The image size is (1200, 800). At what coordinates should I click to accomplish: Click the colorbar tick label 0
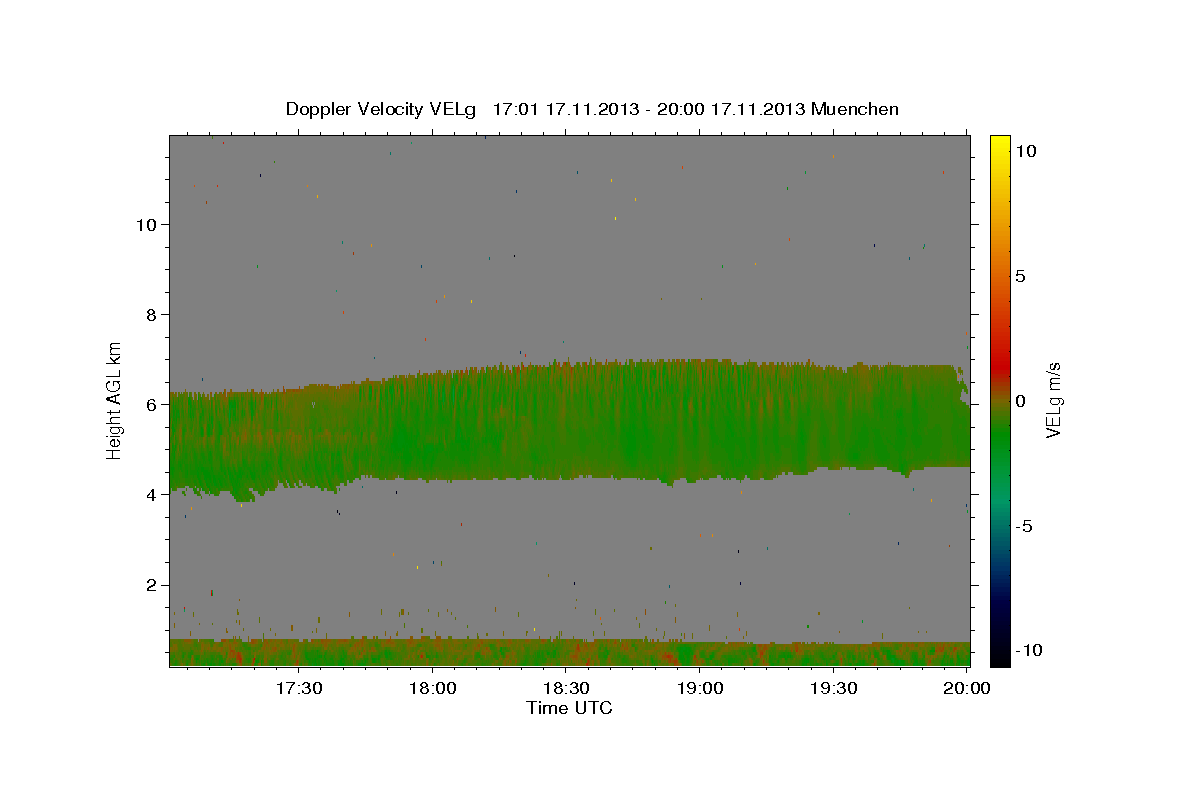(1020, 401)
